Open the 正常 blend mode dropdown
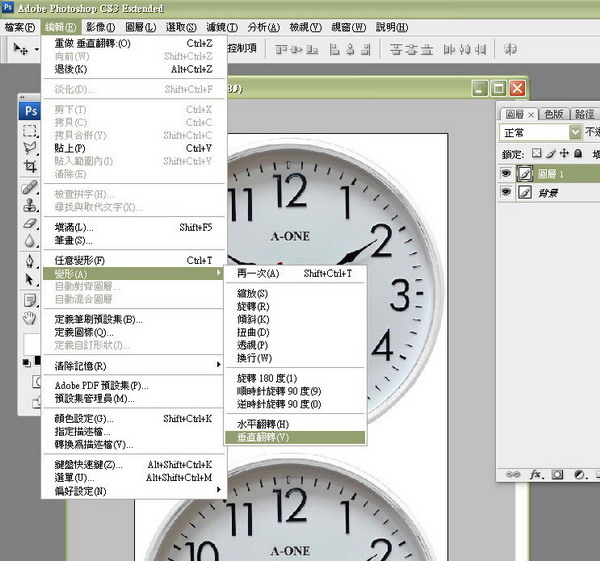The image size is (600, 561). [x=540, y=133]
